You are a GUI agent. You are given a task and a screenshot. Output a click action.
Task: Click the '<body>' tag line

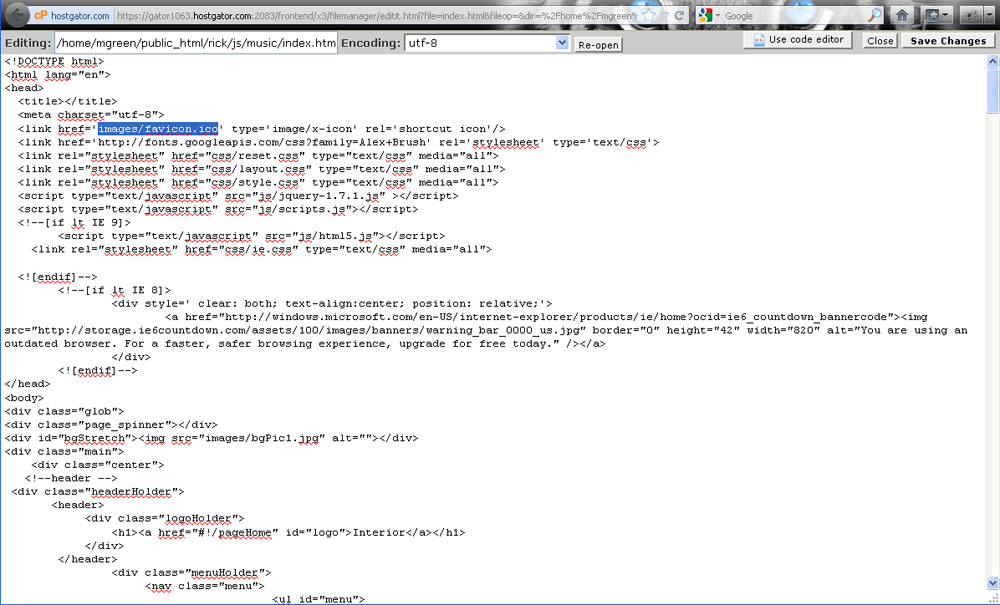(x=24, y=398)
